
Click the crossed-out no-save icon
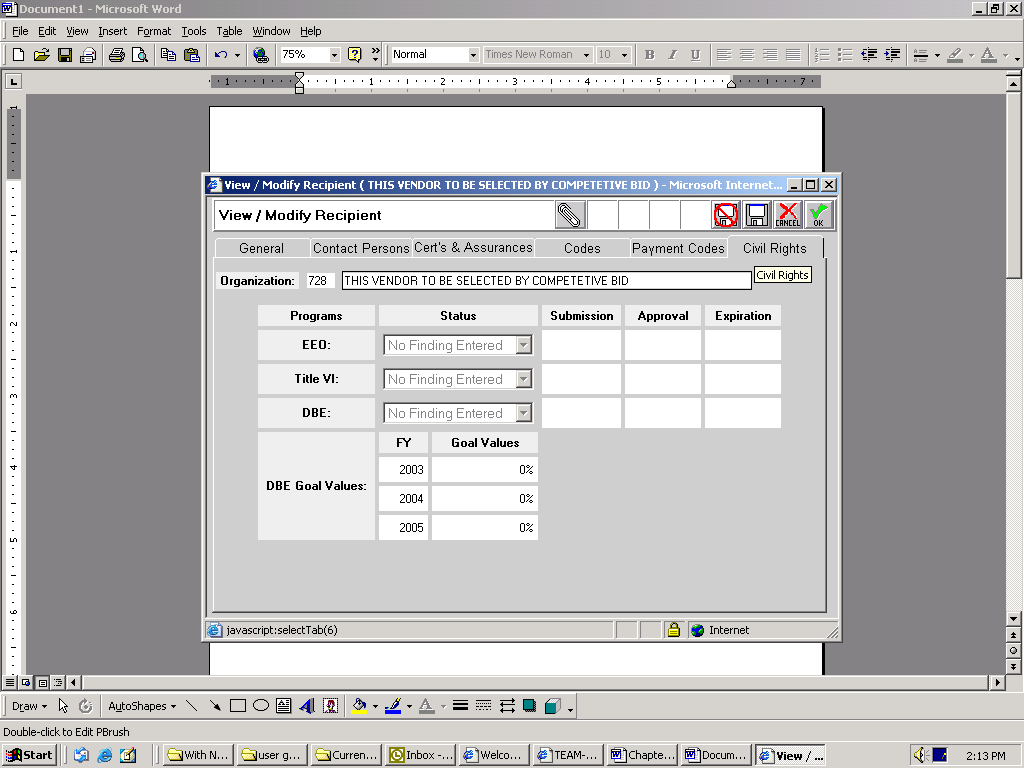pyautogui.click(x=726, y=215)
